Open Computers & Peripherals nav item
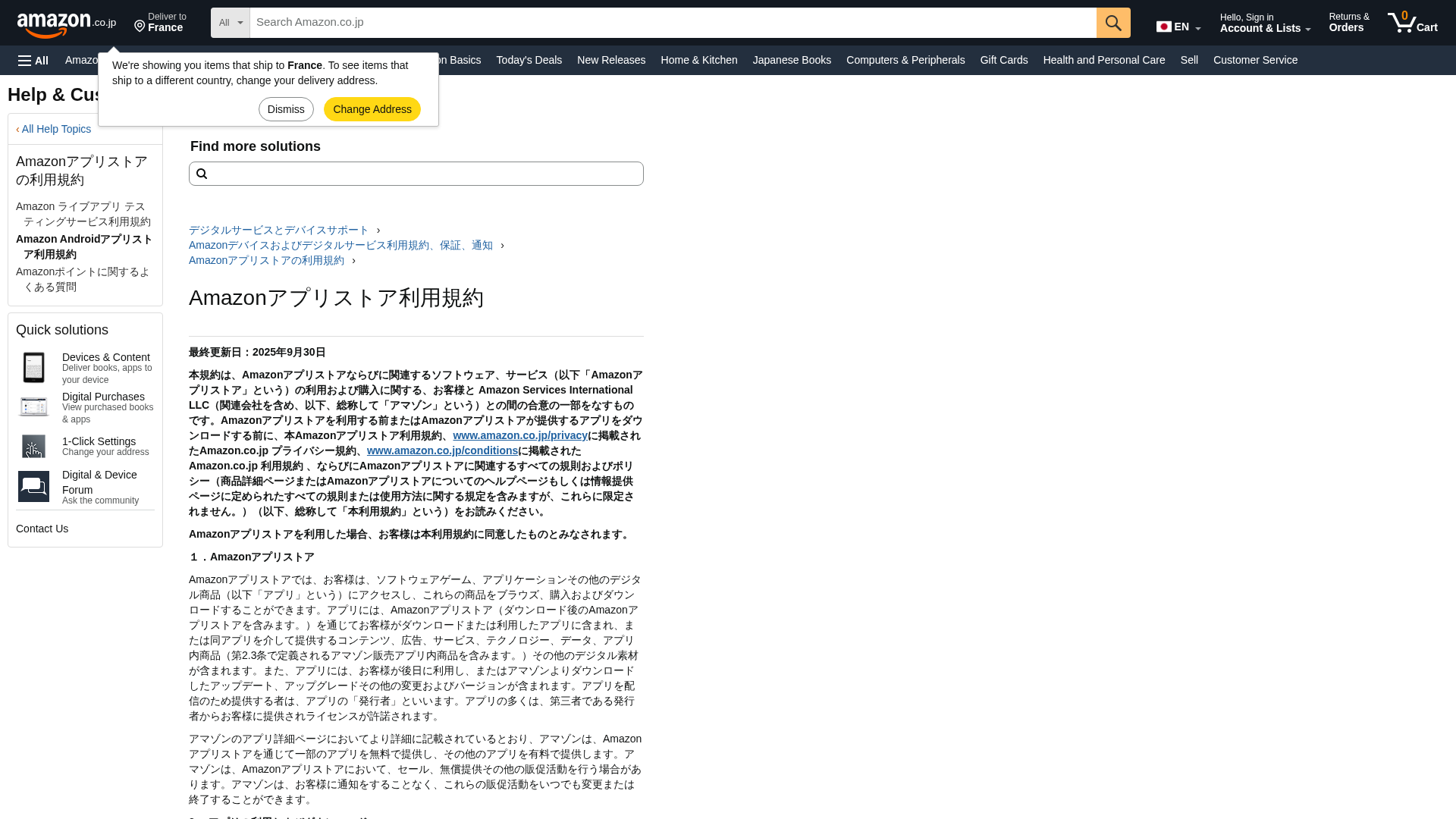The height and width of the screenshot is (819, 1456). pos(905,60)
